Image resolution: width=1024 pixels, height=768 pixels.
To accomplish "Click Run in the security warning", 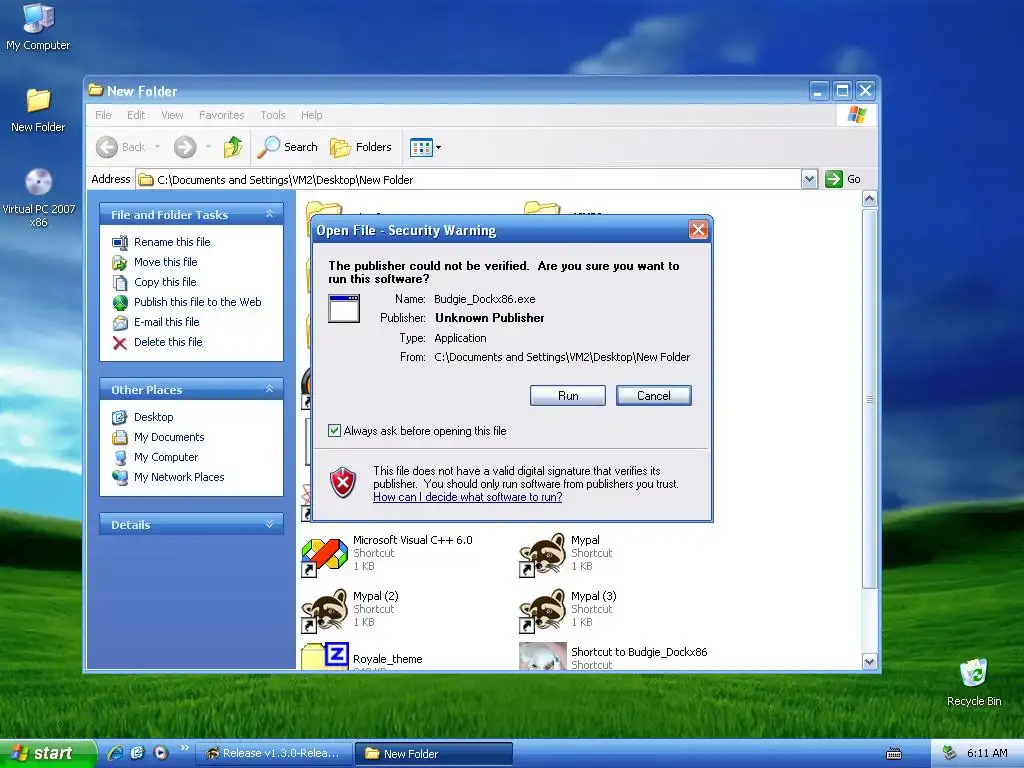I will (568, 396).
